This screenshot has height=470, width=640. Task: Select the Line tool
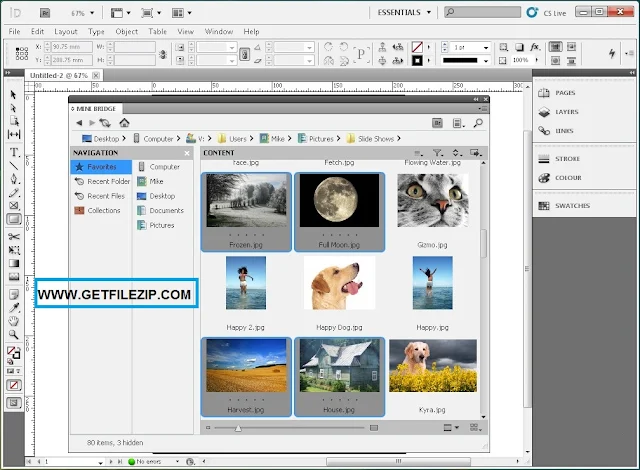(x=13, y=166)
